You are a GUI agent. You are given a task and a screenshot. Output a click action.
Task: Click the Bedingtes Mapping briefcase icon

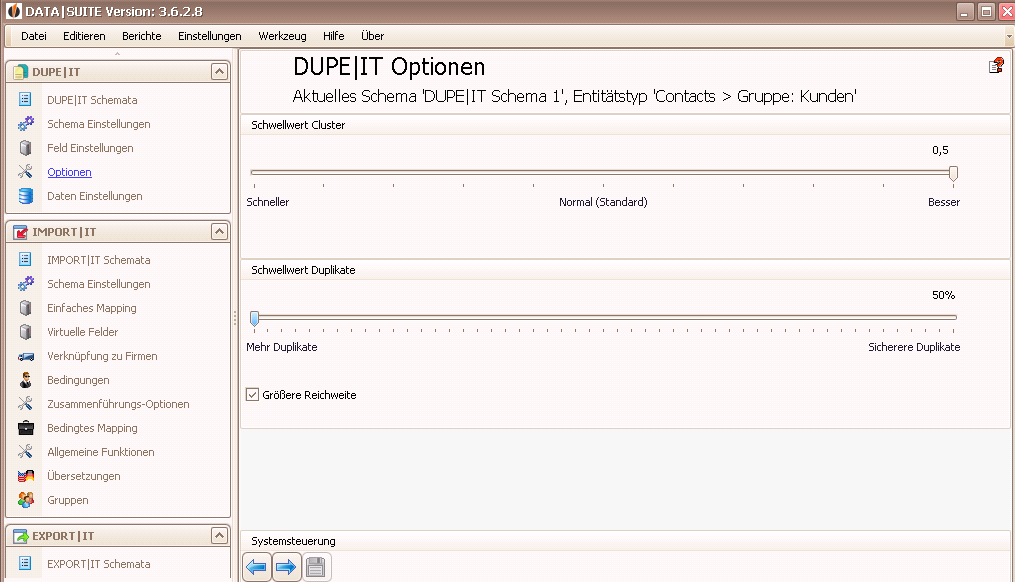click(x=26, y=428)
